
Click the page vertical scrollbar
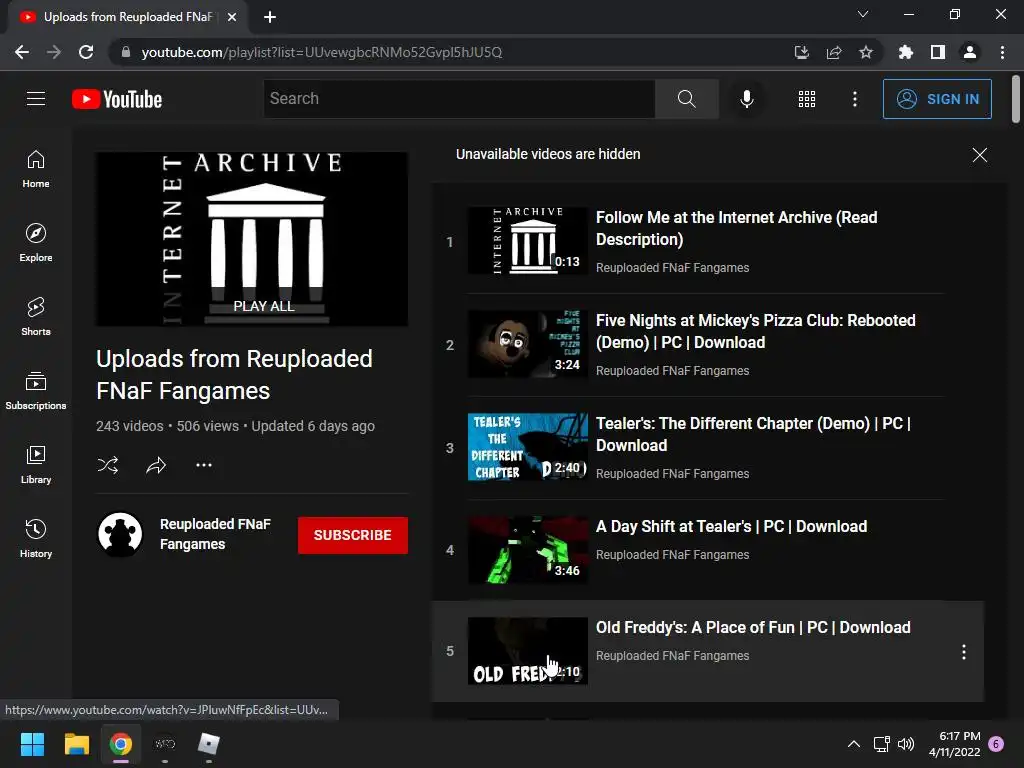(1016, 99)
